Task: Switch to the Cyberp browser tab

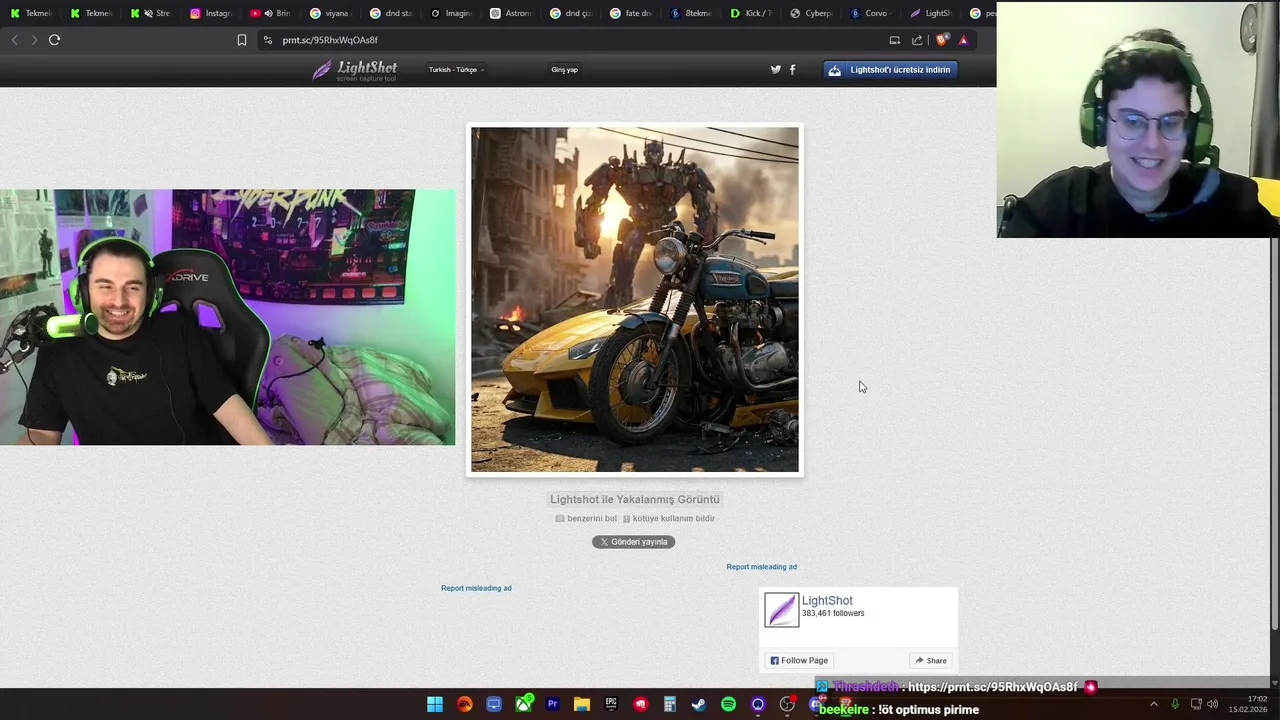Action: pos(810,13)
